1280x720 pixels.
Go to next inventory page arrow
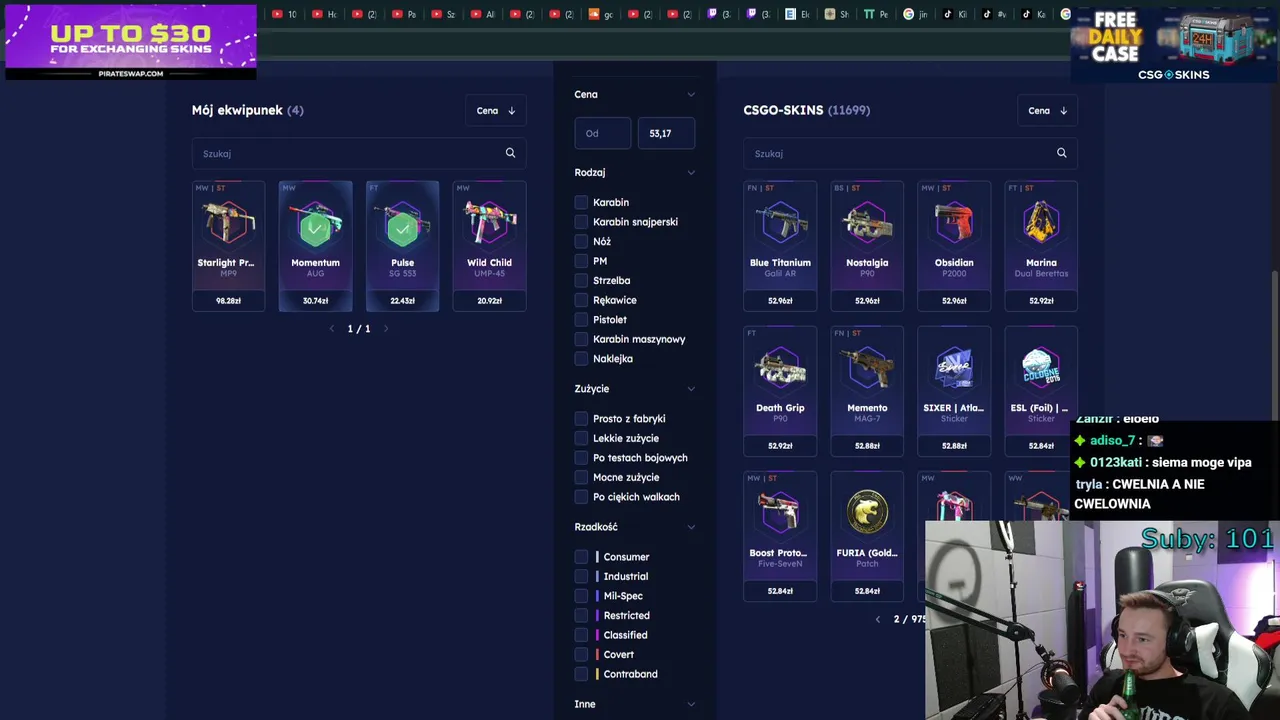coord(386,329)
